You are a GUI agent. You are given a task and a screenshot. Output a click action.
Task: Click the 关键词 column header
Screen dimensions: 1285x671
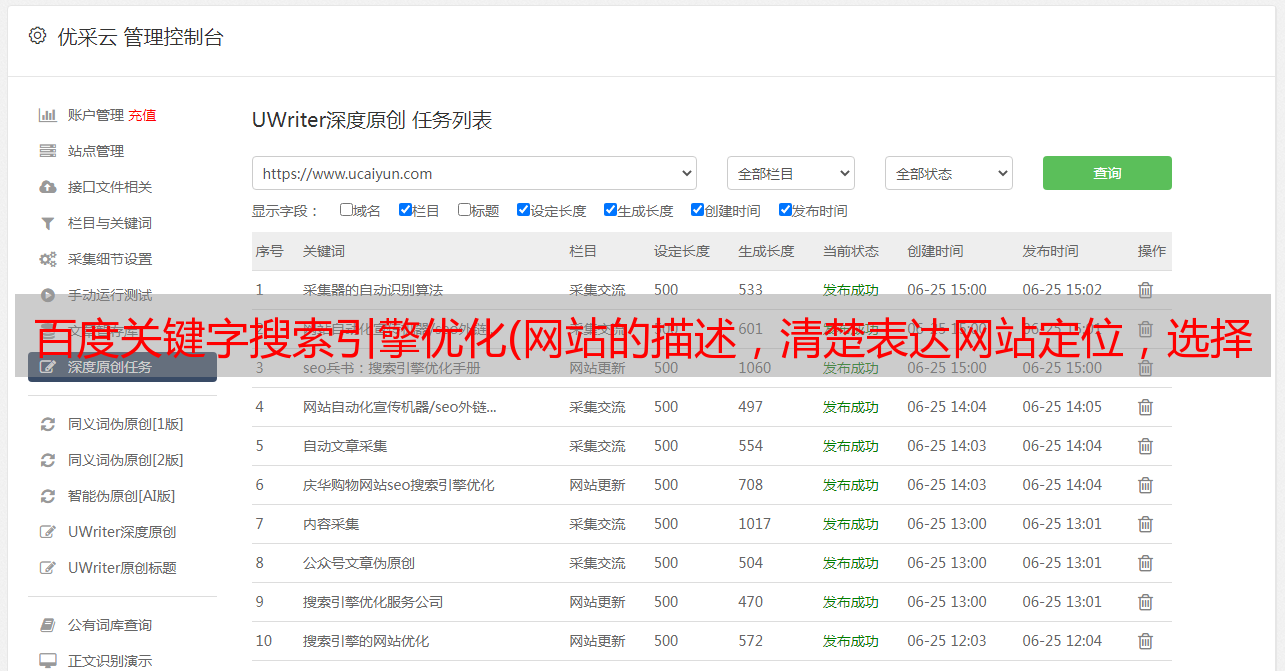click(324, 251)
